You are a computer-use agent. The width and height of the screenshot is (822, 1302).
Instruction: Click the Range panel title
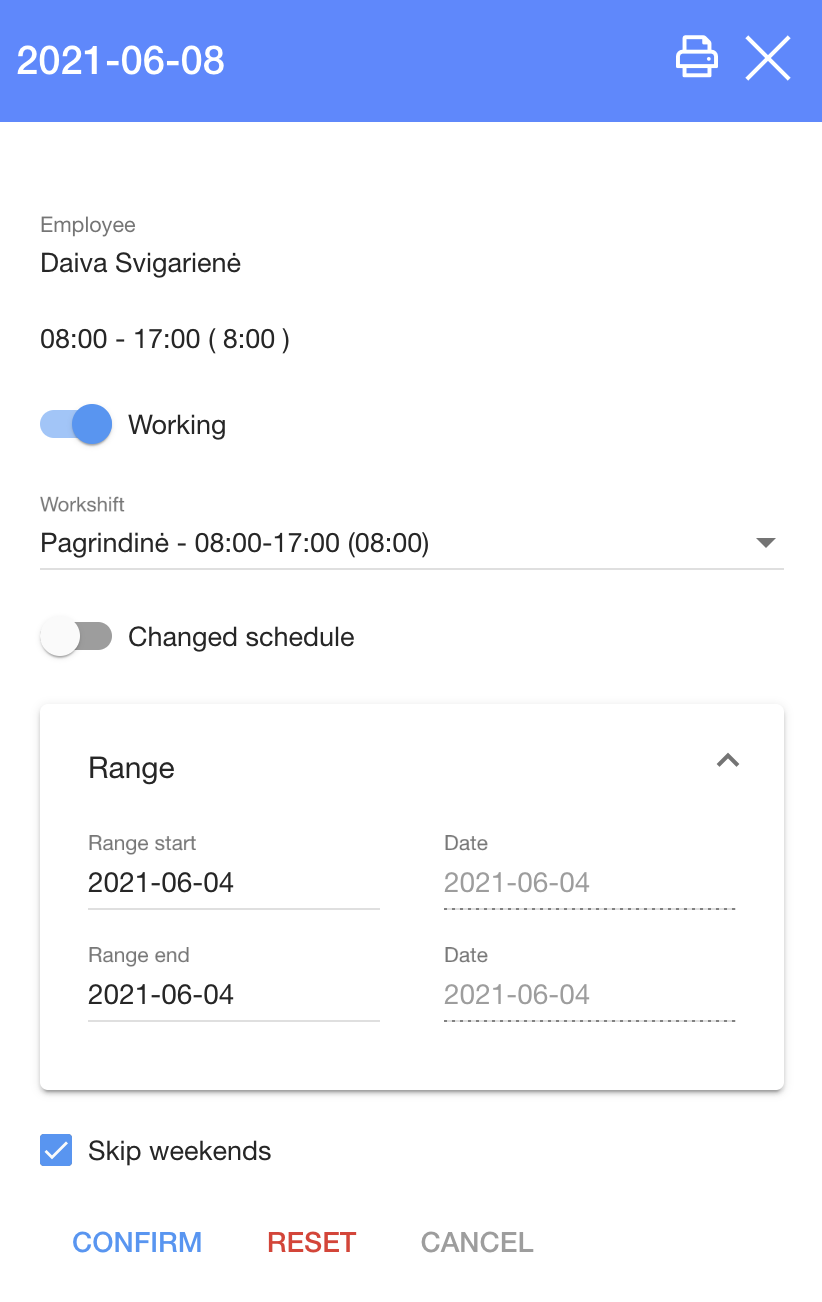(132, 768)
